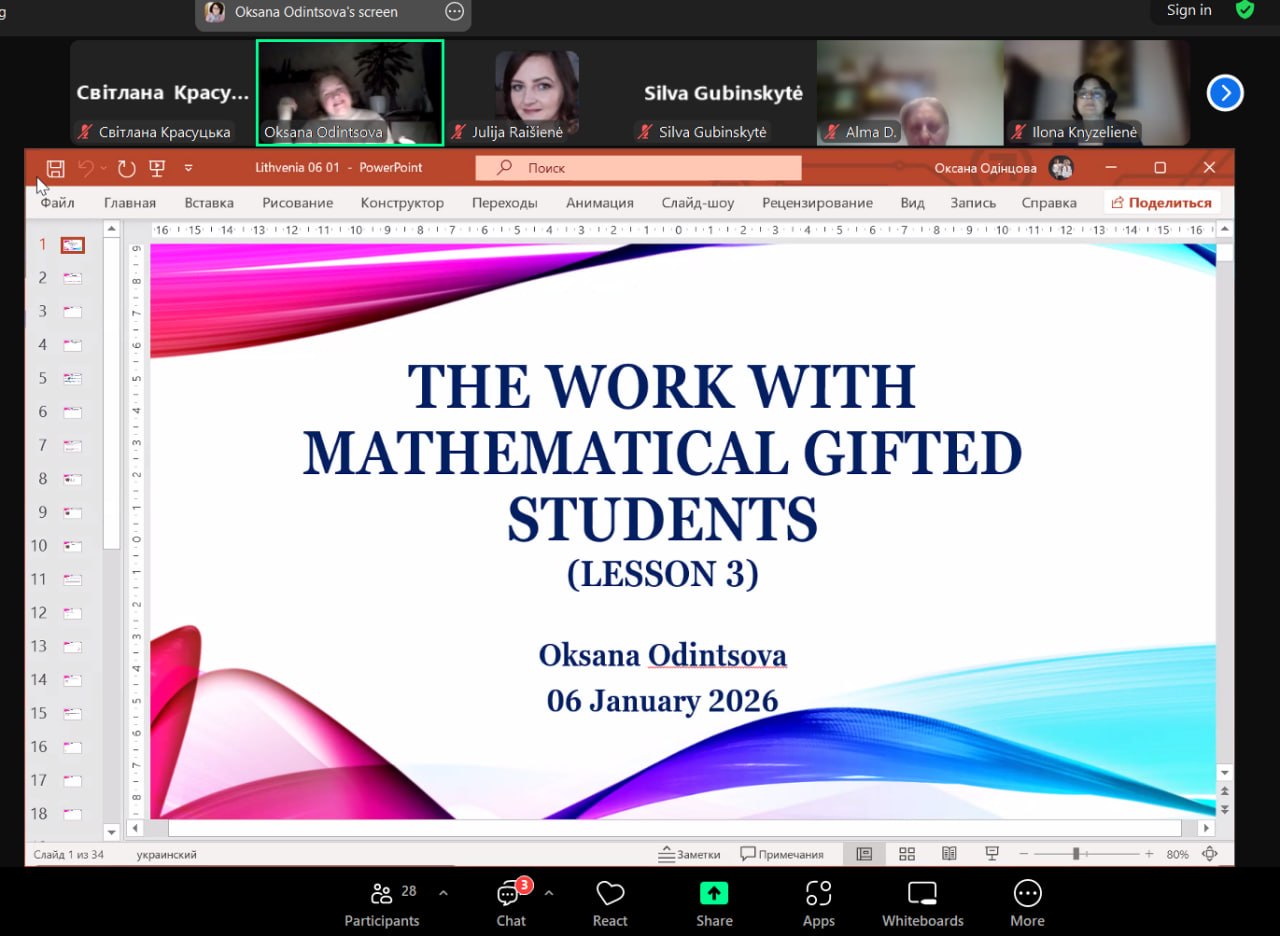Viewport: 1280px width, 936px height.
Task: Open the Zoom React button
Action: (610, 903)
